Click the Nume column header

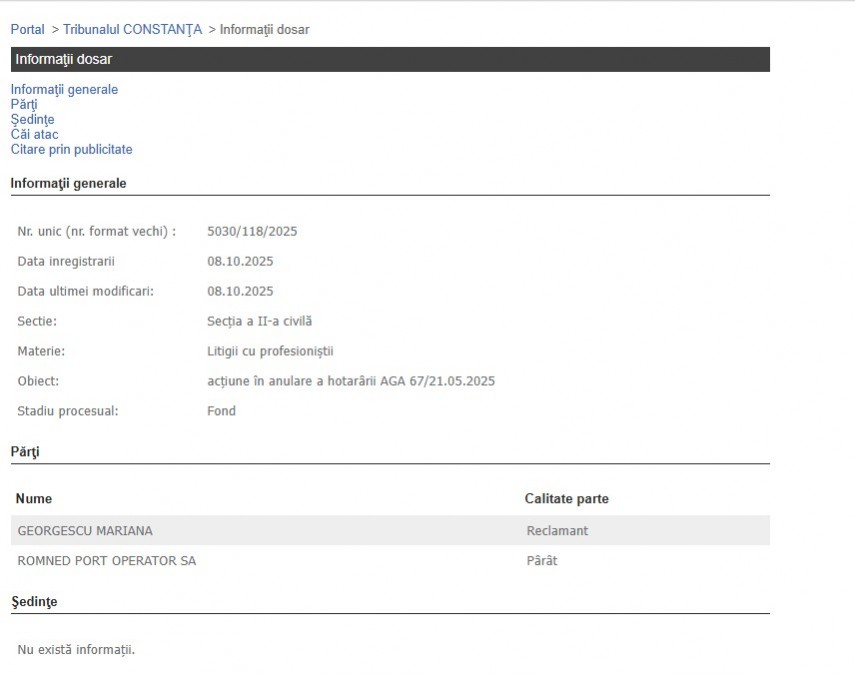34,499
